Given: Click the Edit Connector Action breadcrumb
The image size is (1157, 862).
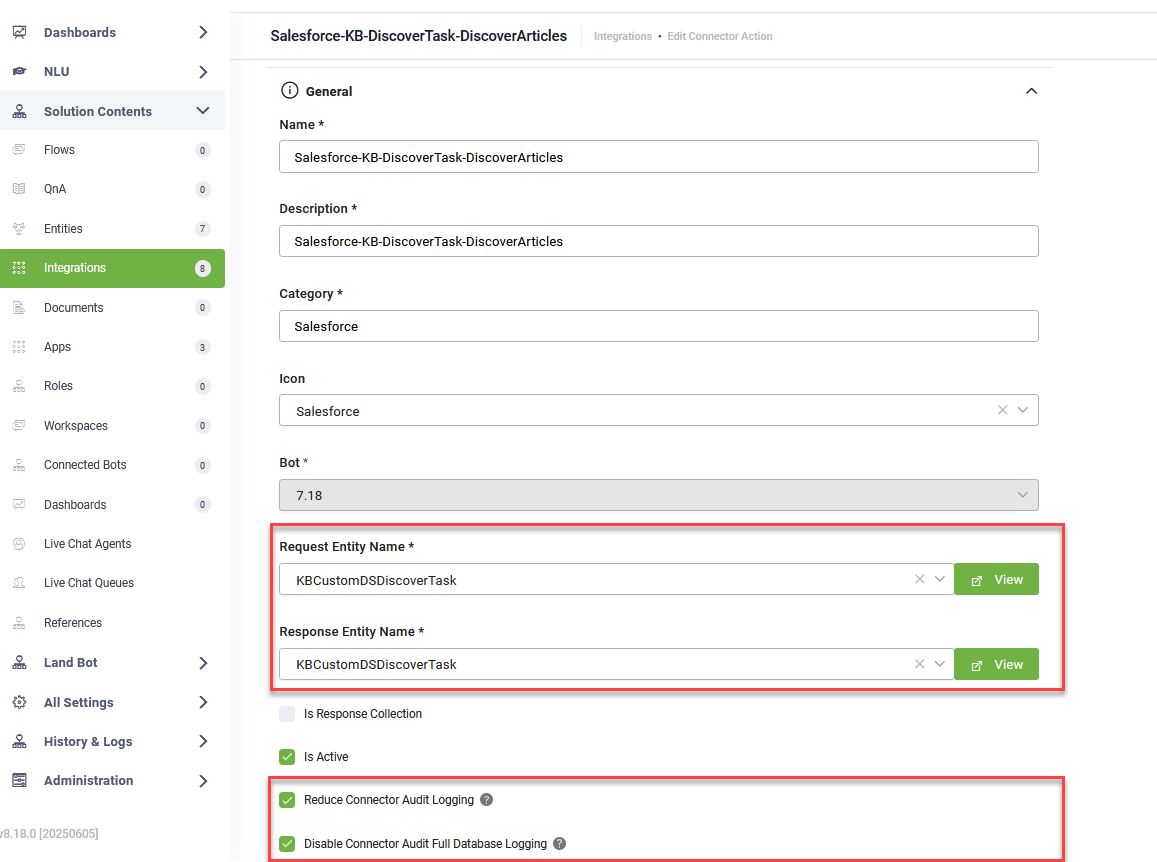Looking at the screenshot, I should click(720, 36).
